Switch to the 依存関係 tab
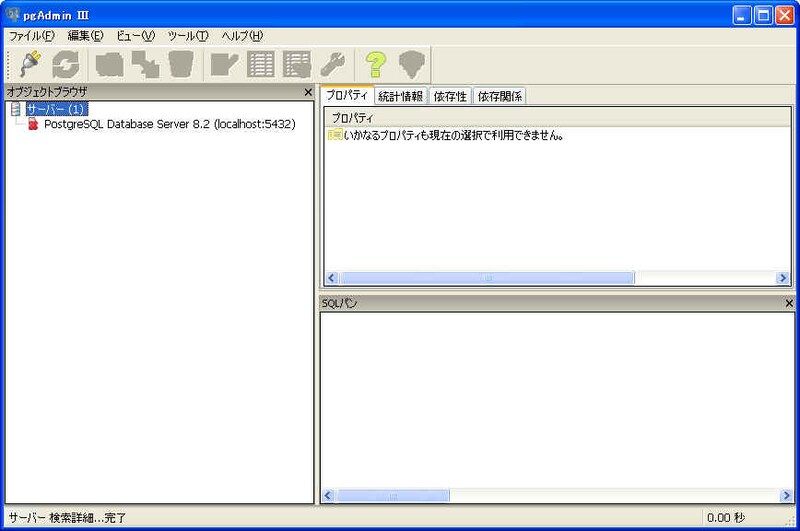This screenshot has height=531, width=800. [x=499, y=96]
